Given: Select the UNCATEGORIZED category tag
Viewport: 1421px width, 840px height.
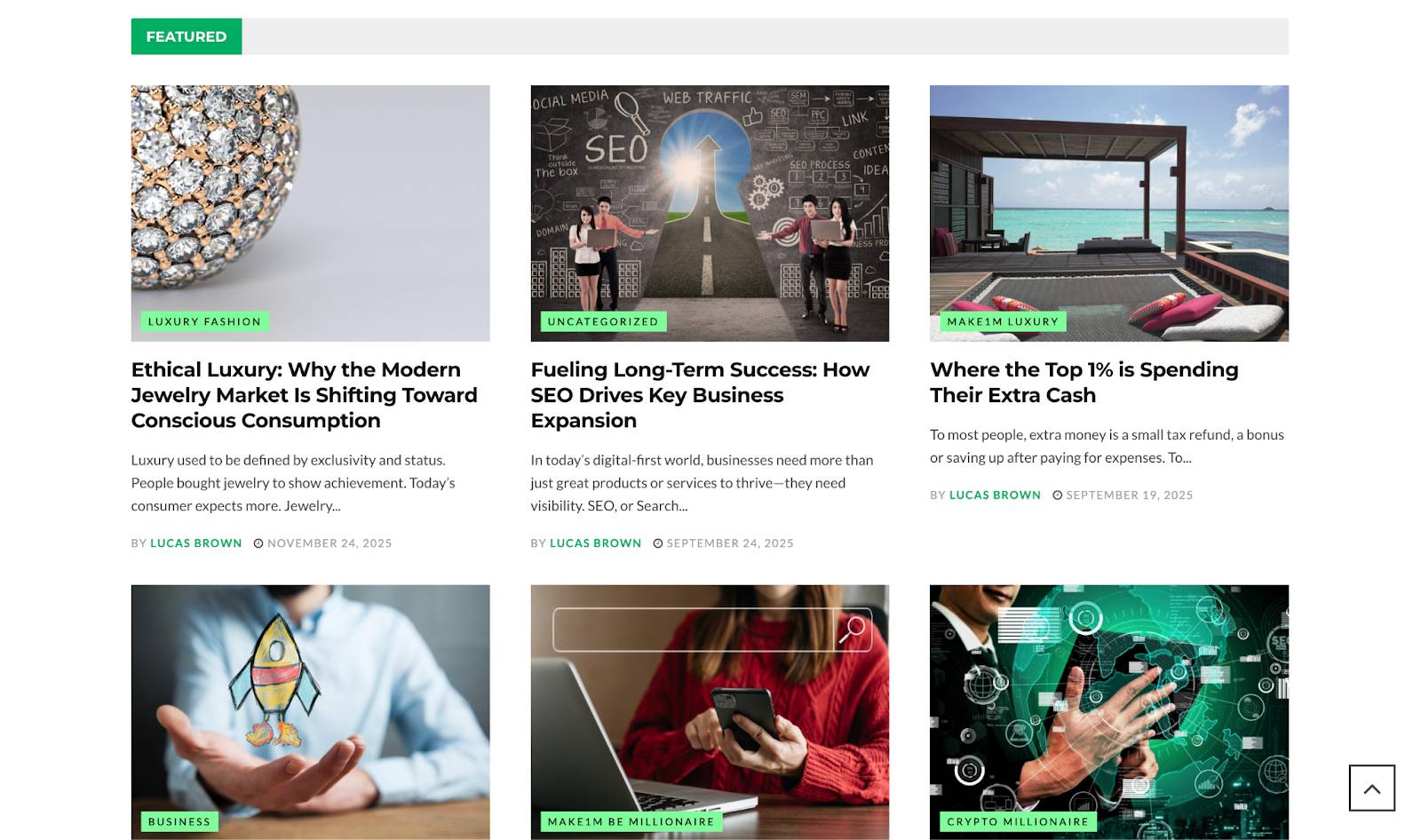Looking at the screenshot, I should click(x=603, y=321).
